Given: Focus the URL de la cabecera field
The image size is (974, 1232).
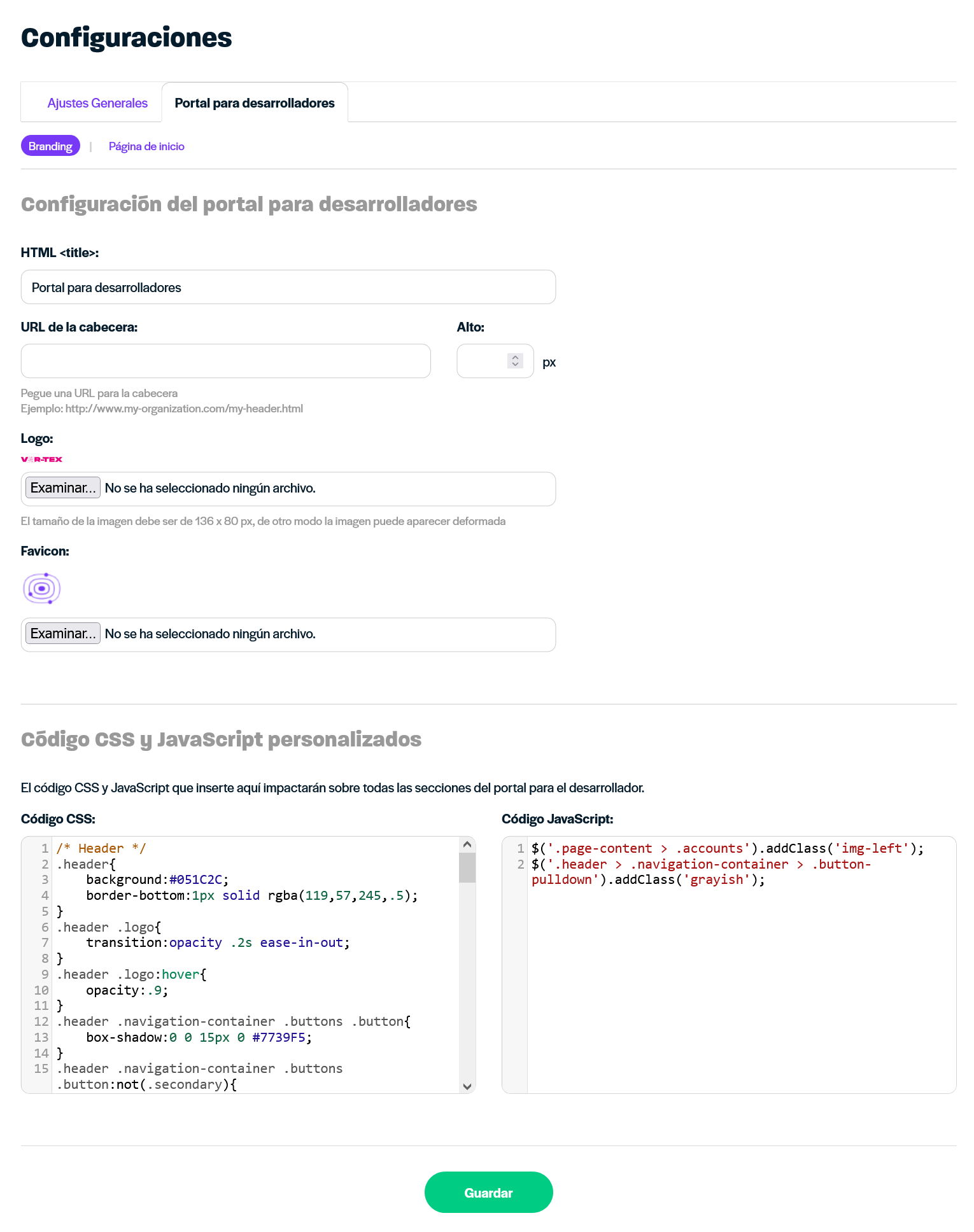Looking at the screenshot, I should coord(226,361).
